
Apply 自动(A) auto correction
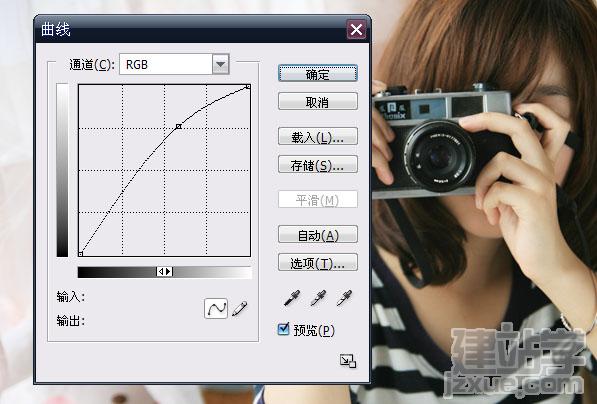[x=318, y=235]
